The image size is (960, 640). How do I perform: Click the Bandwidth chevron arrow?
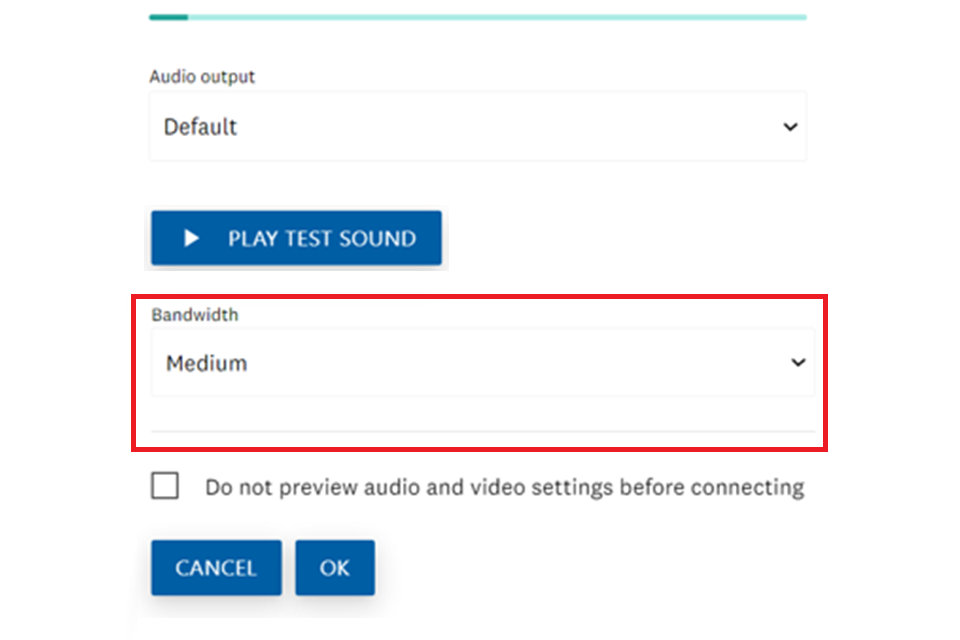pyautogui.click(x=798, y=363)
